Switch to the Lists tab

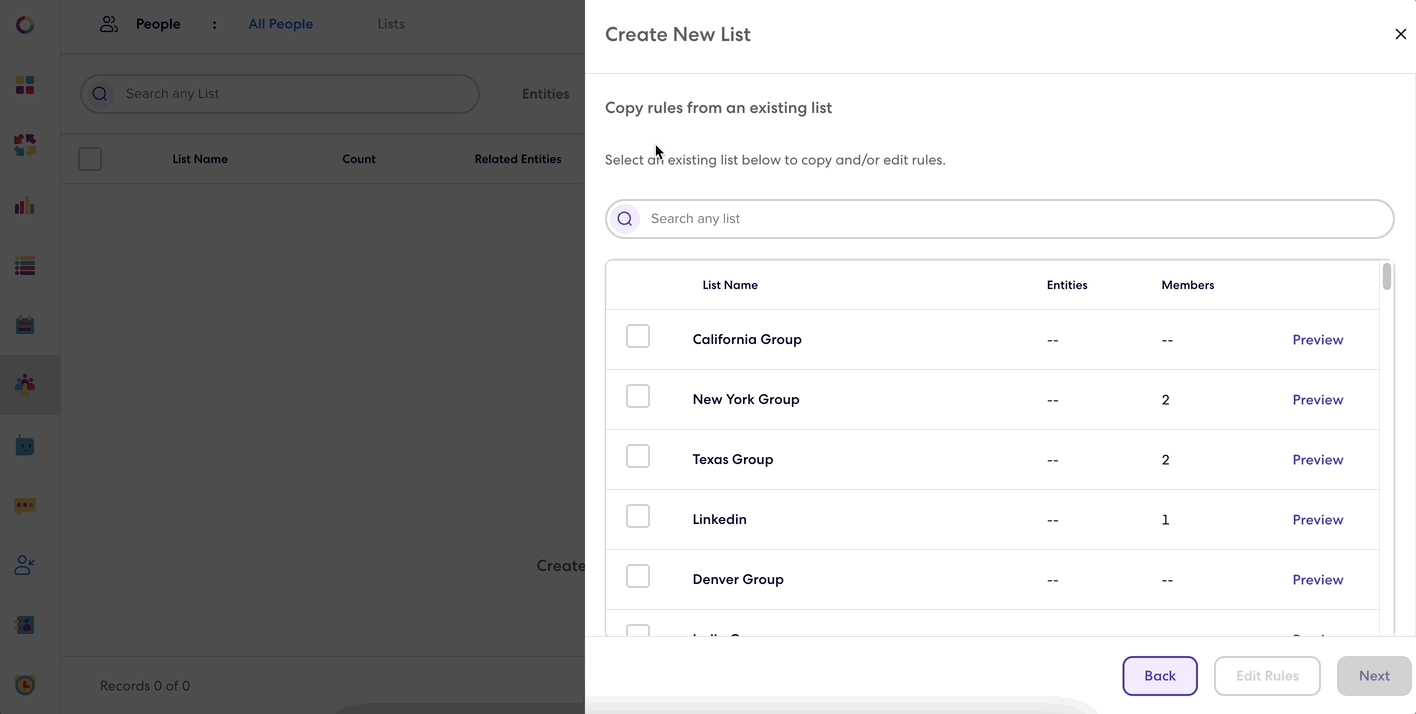[x=391, y=24]
